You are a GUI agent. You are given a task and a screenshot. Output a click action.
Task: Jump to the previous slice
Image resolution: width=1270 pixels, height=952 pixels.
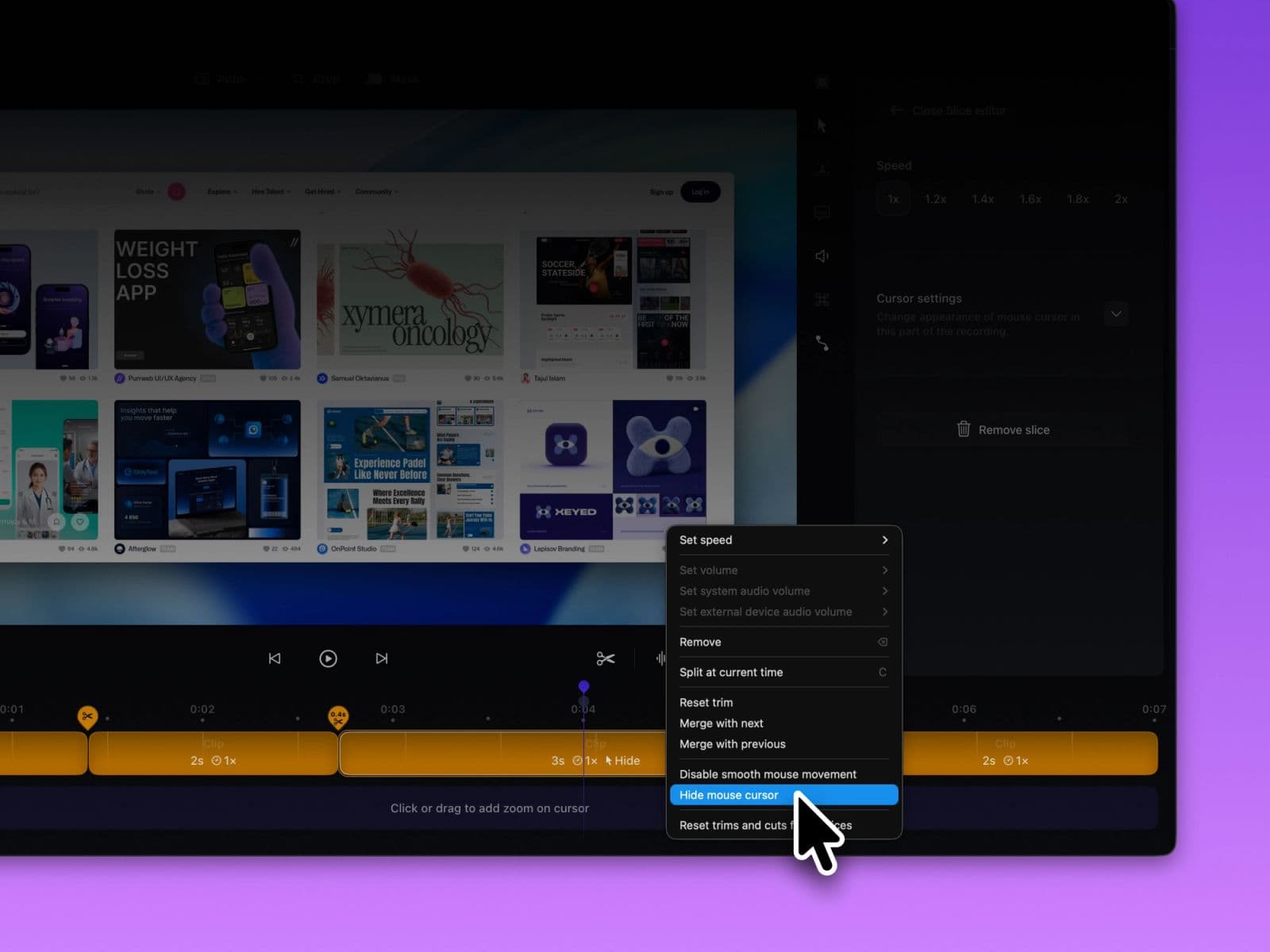(275, 658)
